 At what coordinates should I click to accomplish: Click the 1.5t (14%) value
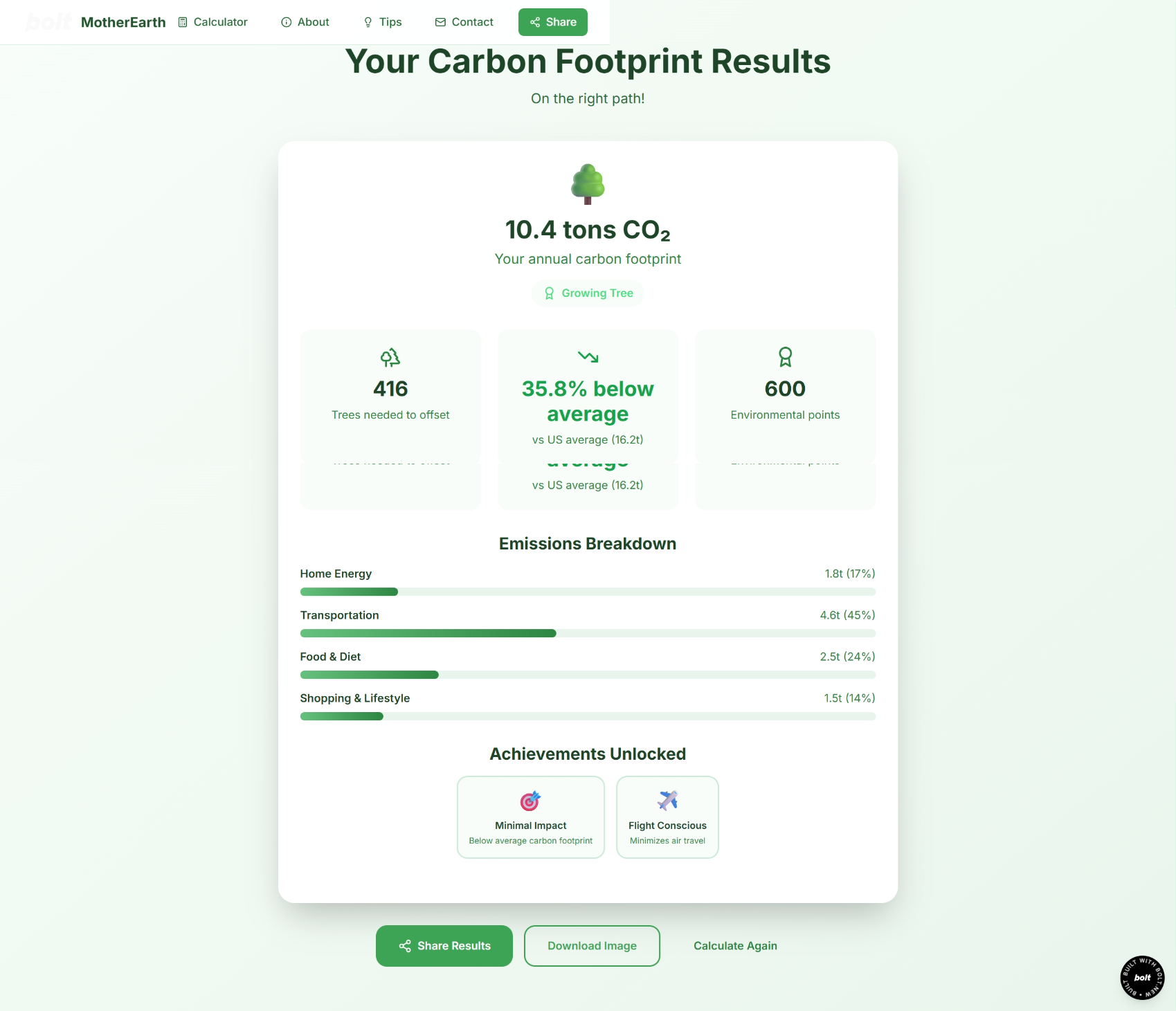click(849, 698)
